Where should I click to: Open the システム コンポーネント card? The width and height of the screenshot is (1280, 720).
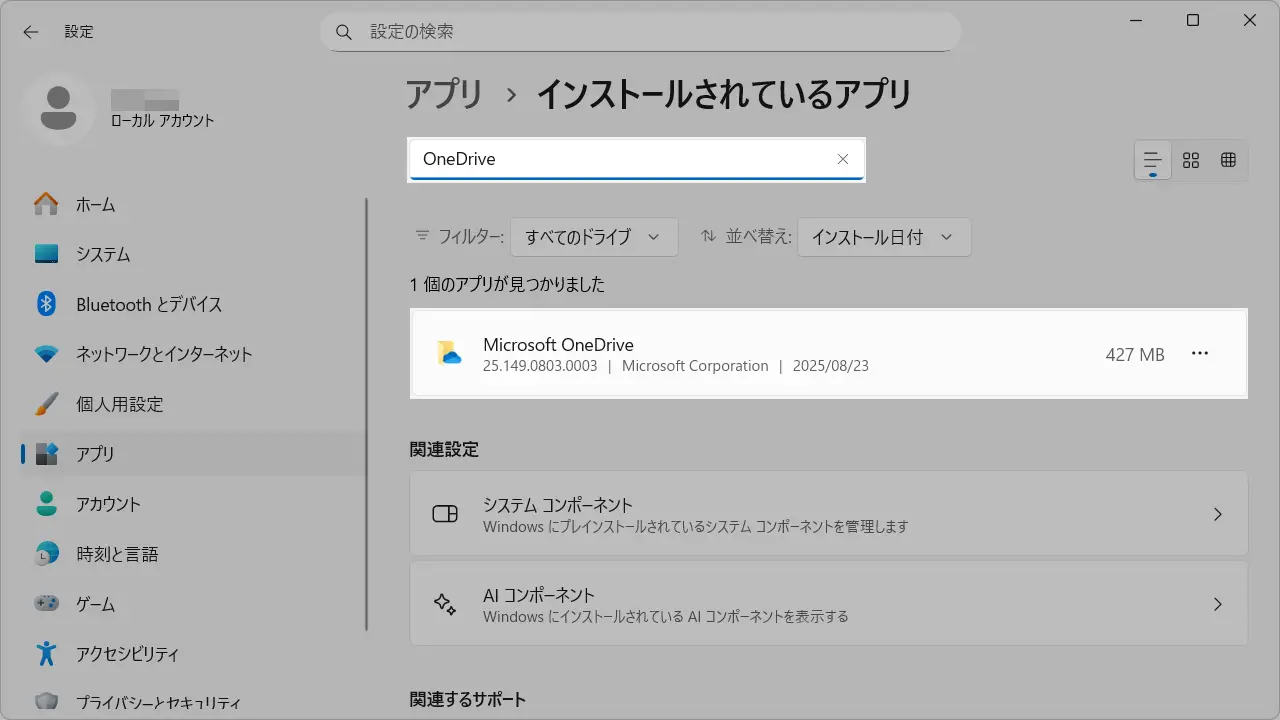tap(829, 514)
